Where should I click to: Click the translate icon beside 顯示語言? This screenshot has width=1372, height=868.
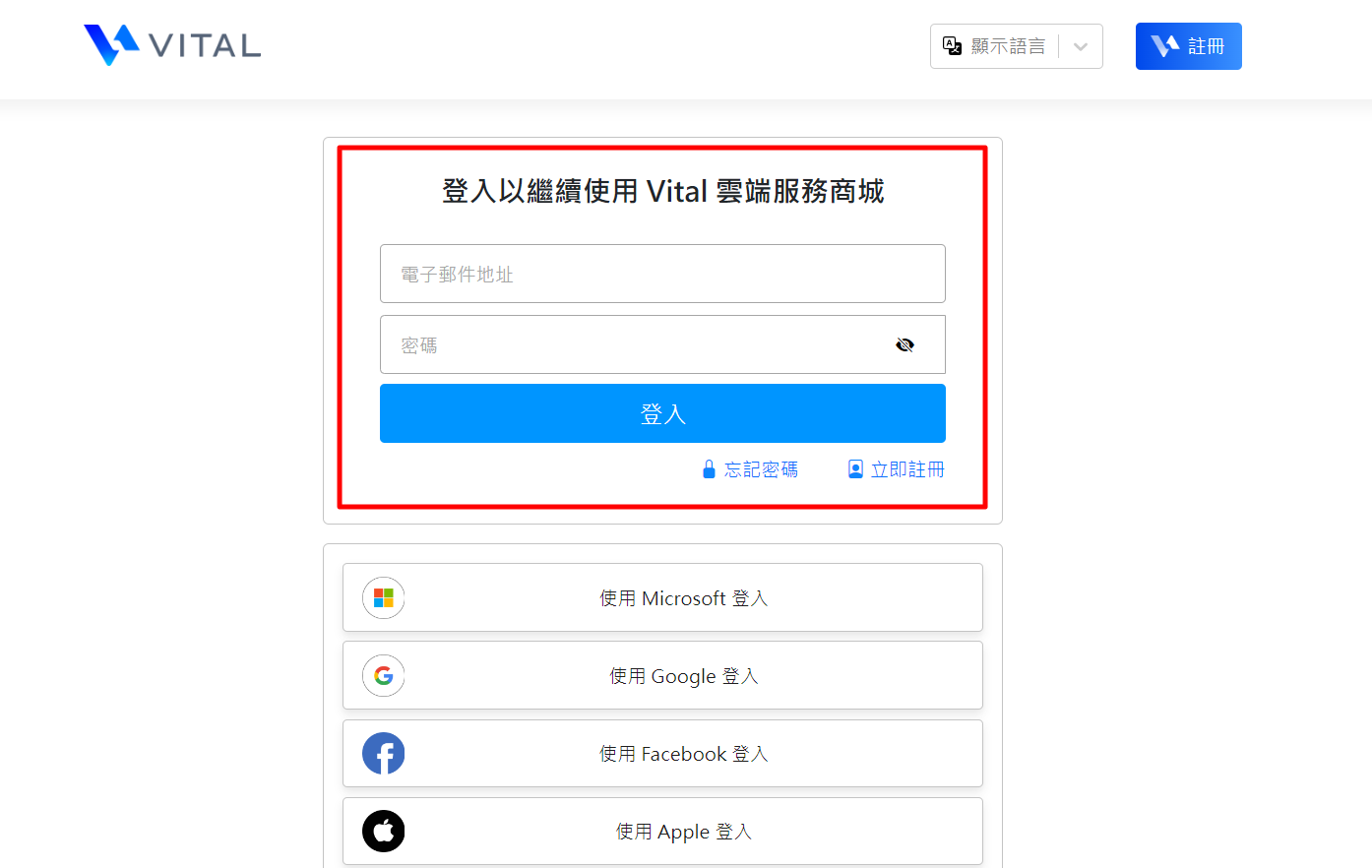952,46
